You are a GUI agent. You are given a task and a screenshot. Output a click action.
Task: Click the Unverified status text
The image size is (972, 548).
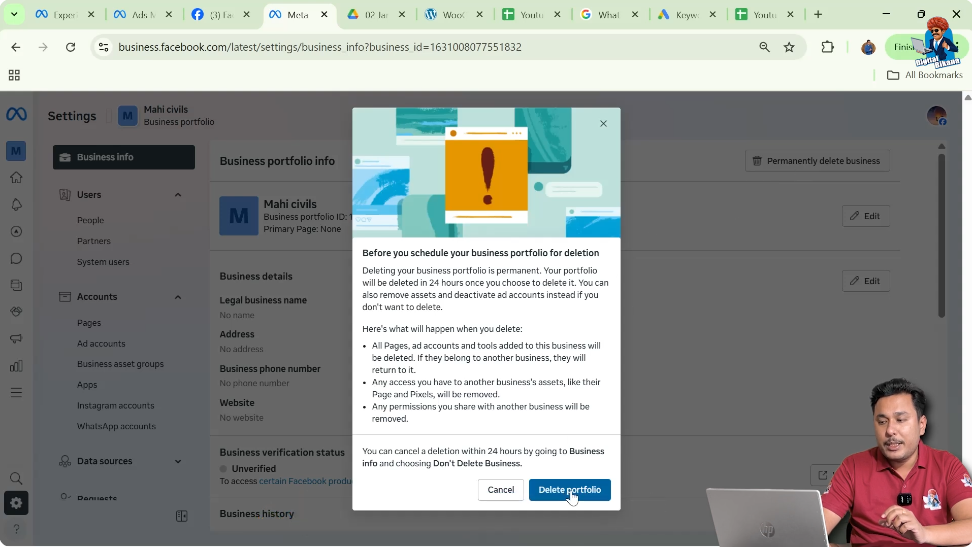click(x=254, y=469)
